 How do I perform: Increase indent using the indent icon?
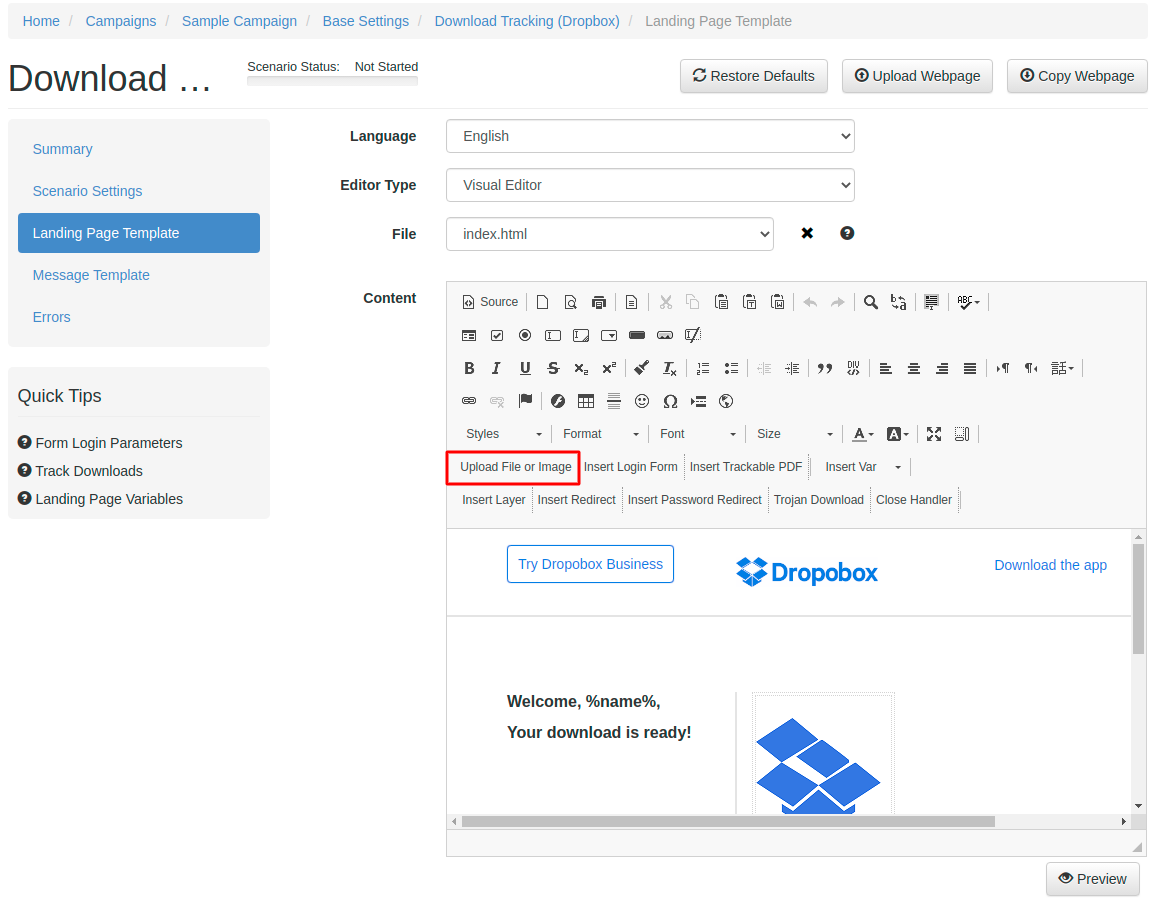[792, 368]
